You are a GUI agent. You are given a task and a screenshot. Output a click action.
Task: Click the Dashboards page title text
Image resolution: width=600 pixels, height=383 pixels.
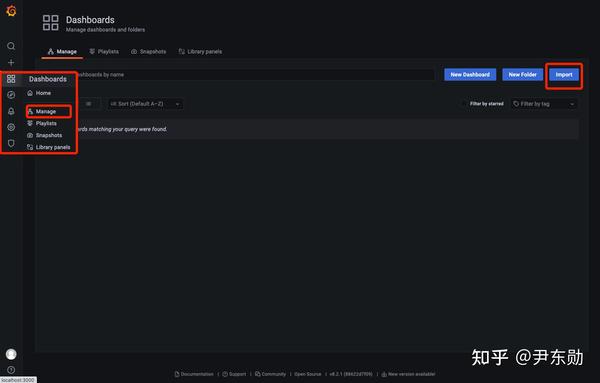(90, 20)
